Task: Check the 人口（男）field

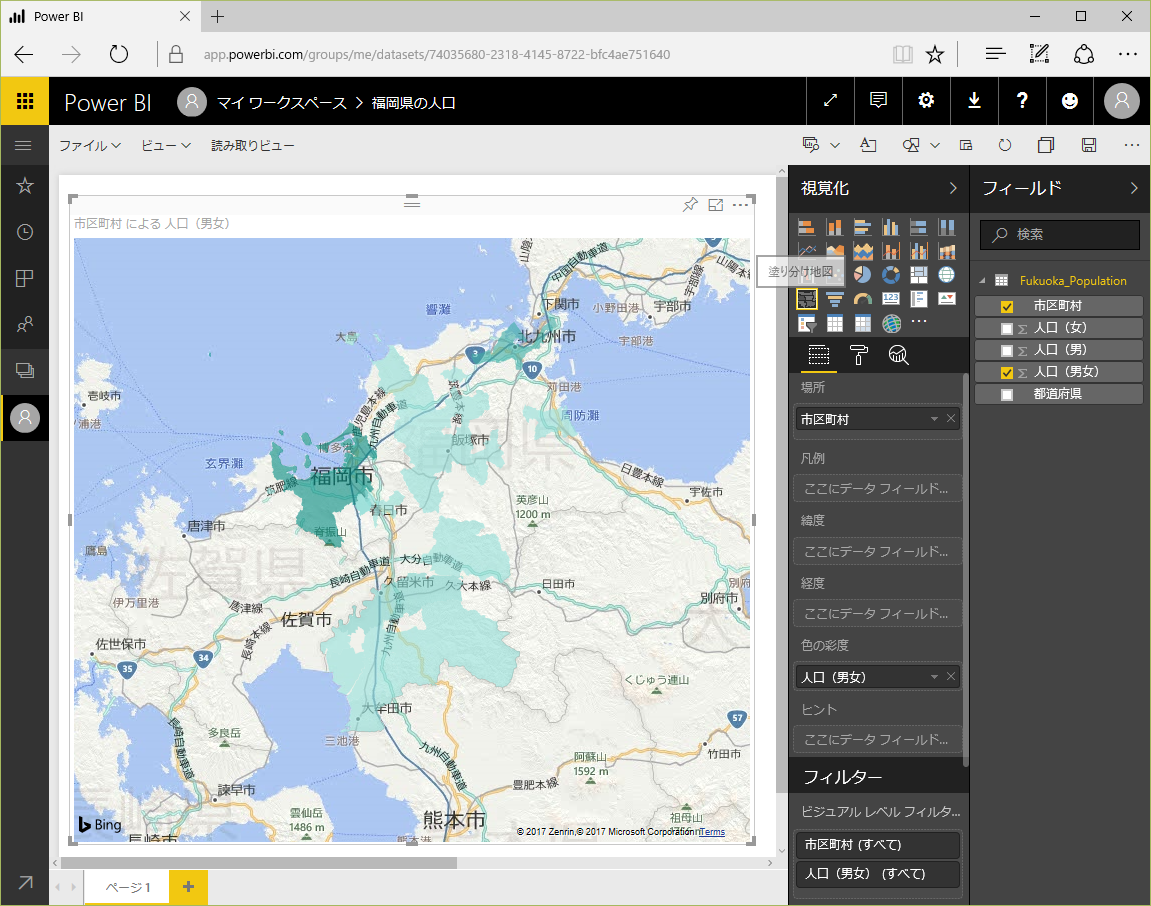Action: (1007, 351)
